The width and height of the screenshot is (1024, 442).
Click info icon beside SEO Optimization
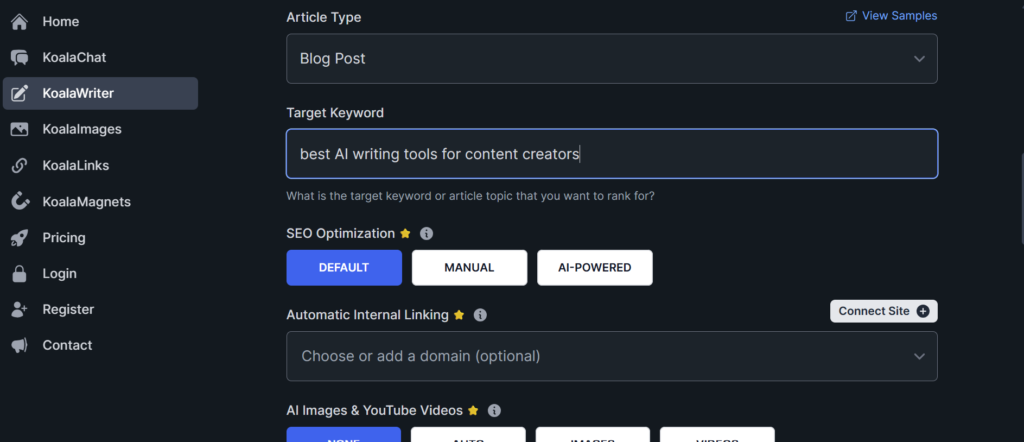[x=426, y=234]
